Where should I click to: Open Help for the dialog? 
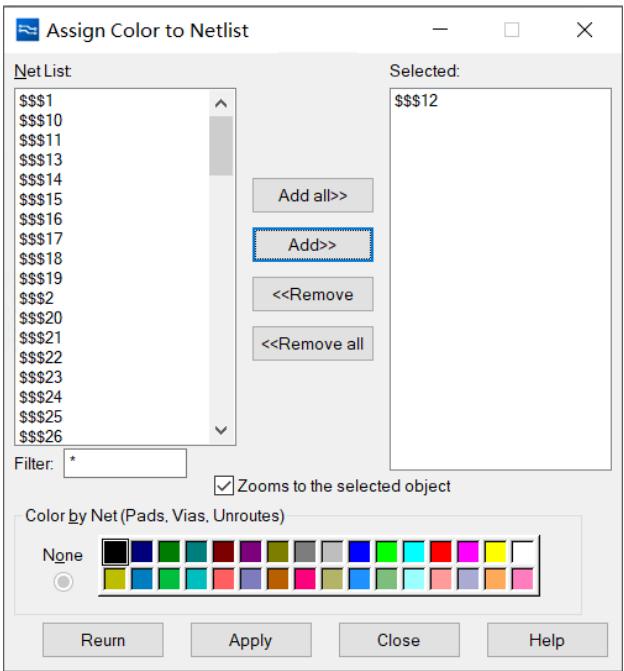coord(546,640)
